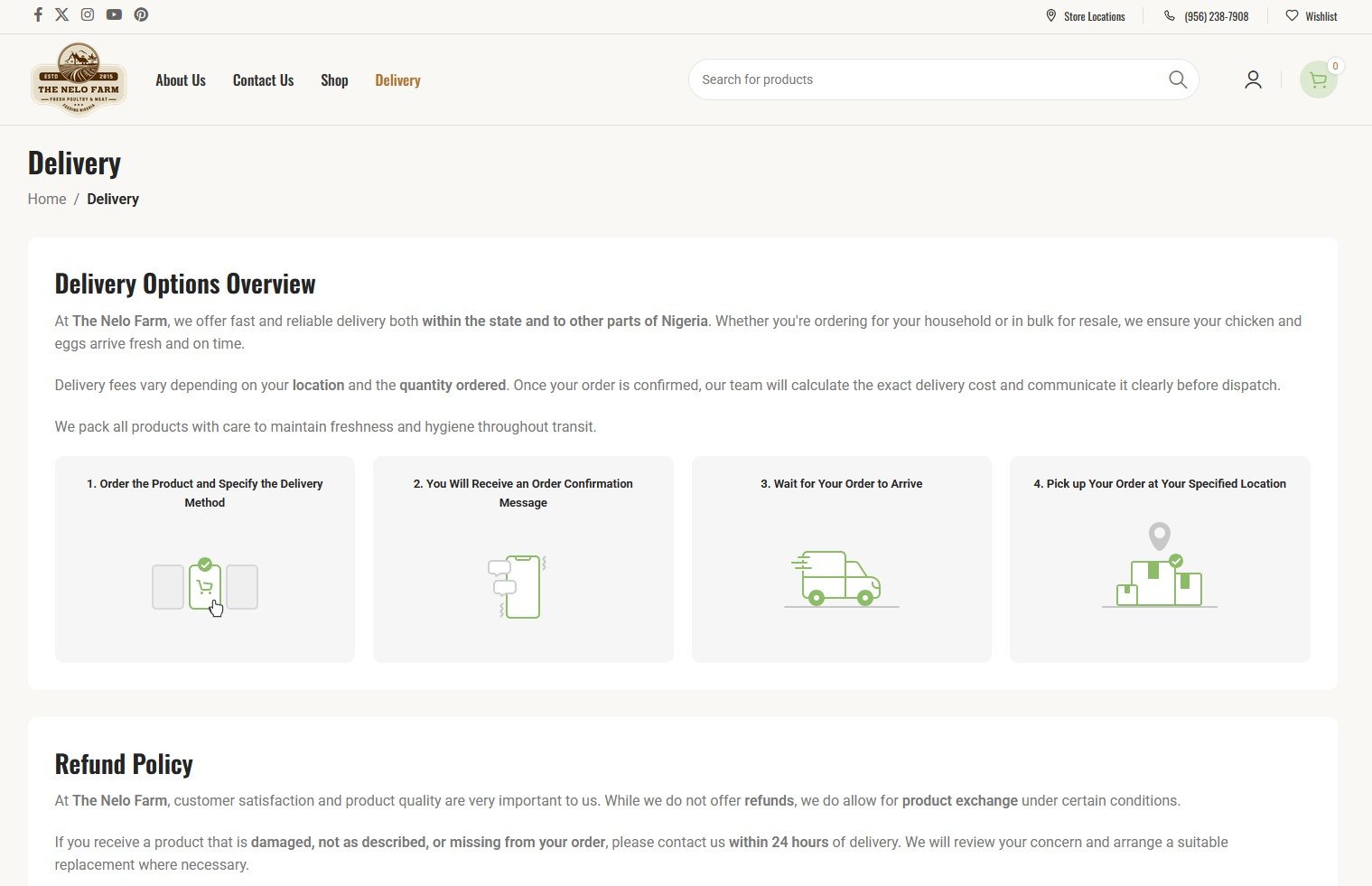Click the sentence 'We pack all products with care'
The image size is (1372, 886).
[326, 426]
